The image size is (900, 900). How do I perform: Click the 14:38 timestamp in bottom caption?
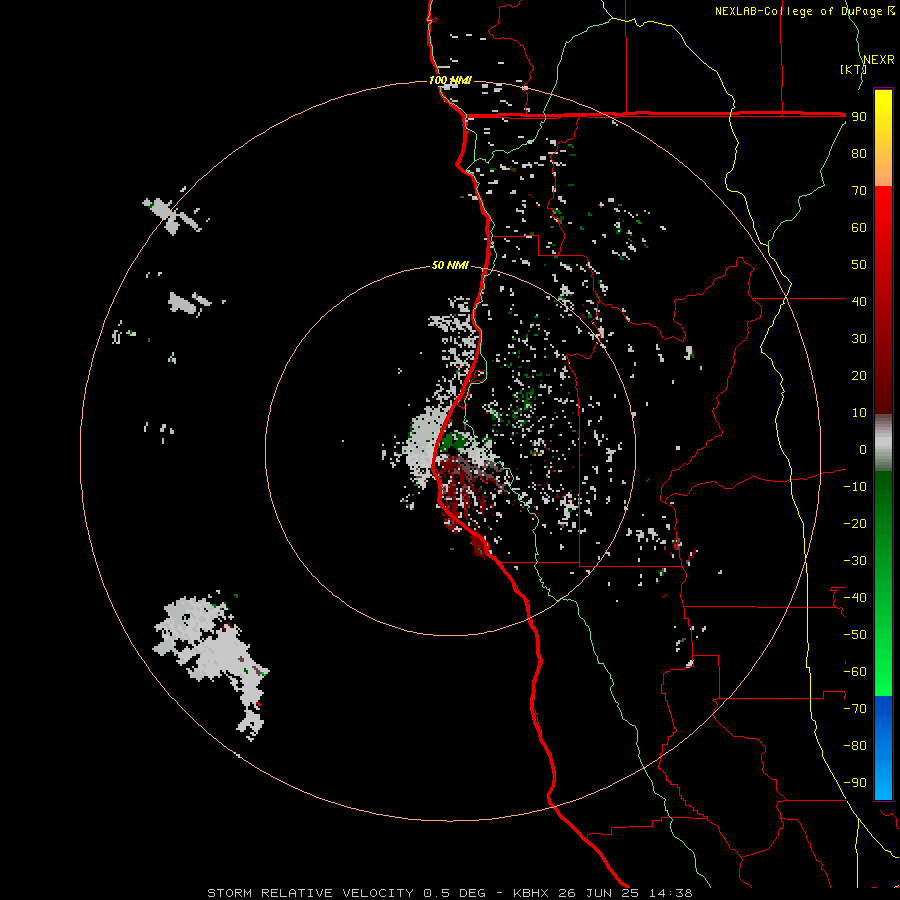point(671,893)
